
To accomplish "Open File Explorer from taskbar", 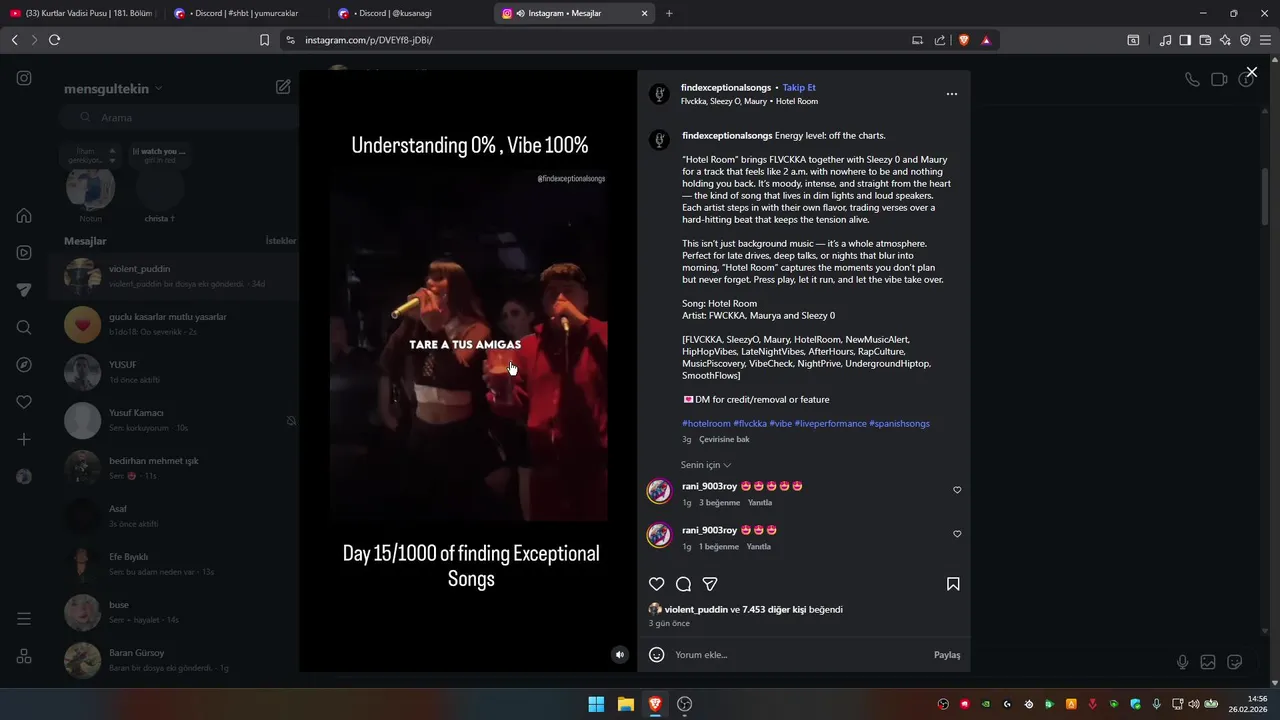I will click(625, 704).
